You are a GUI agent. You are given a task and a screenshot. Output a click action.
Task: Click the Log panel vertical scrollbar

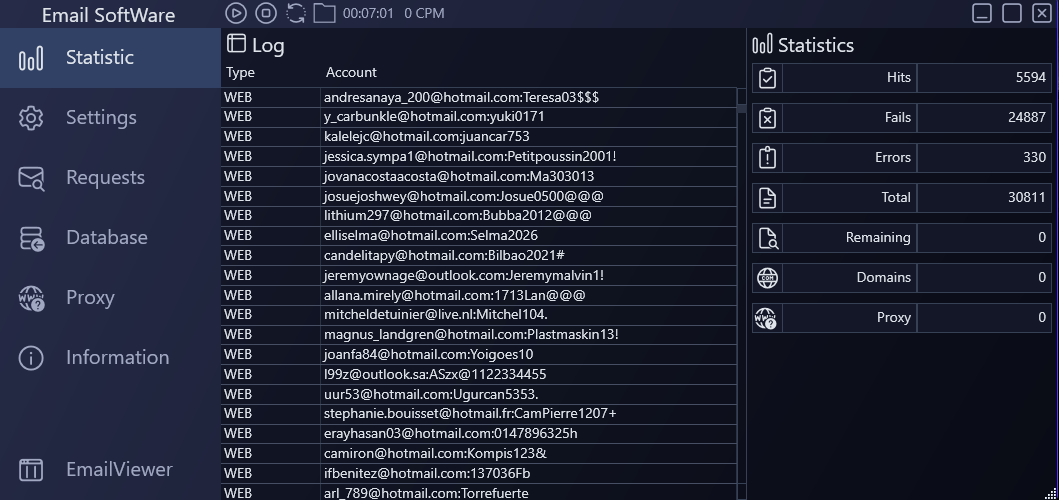741,300
